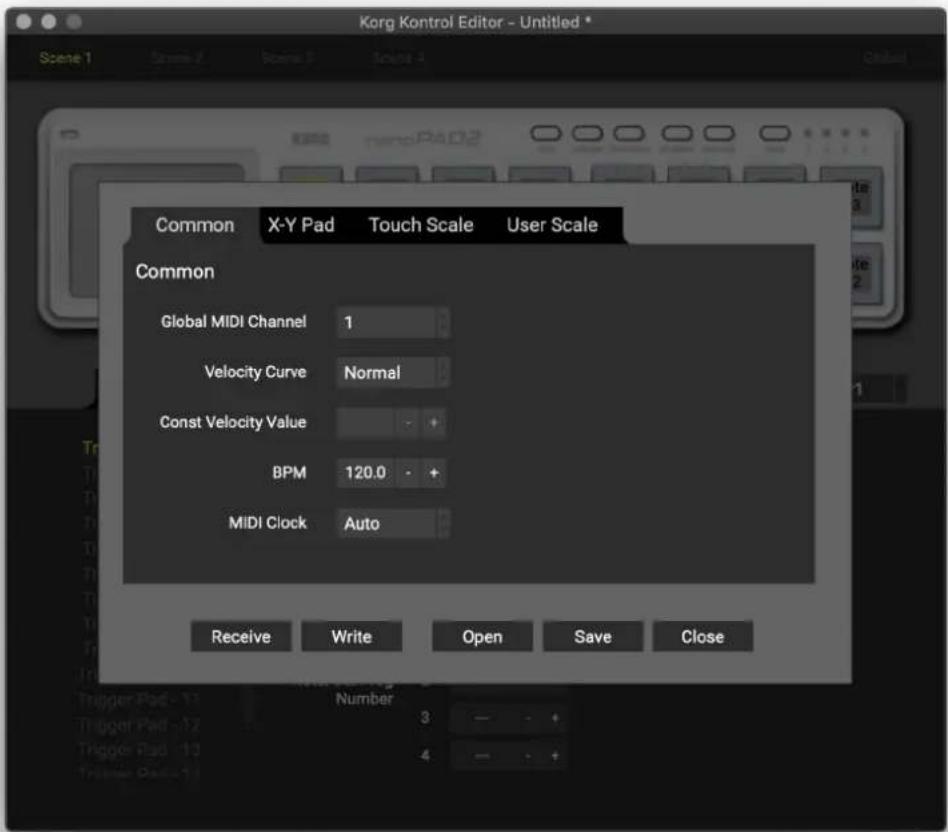Open the X-Y Pad tab

point(301,225)
